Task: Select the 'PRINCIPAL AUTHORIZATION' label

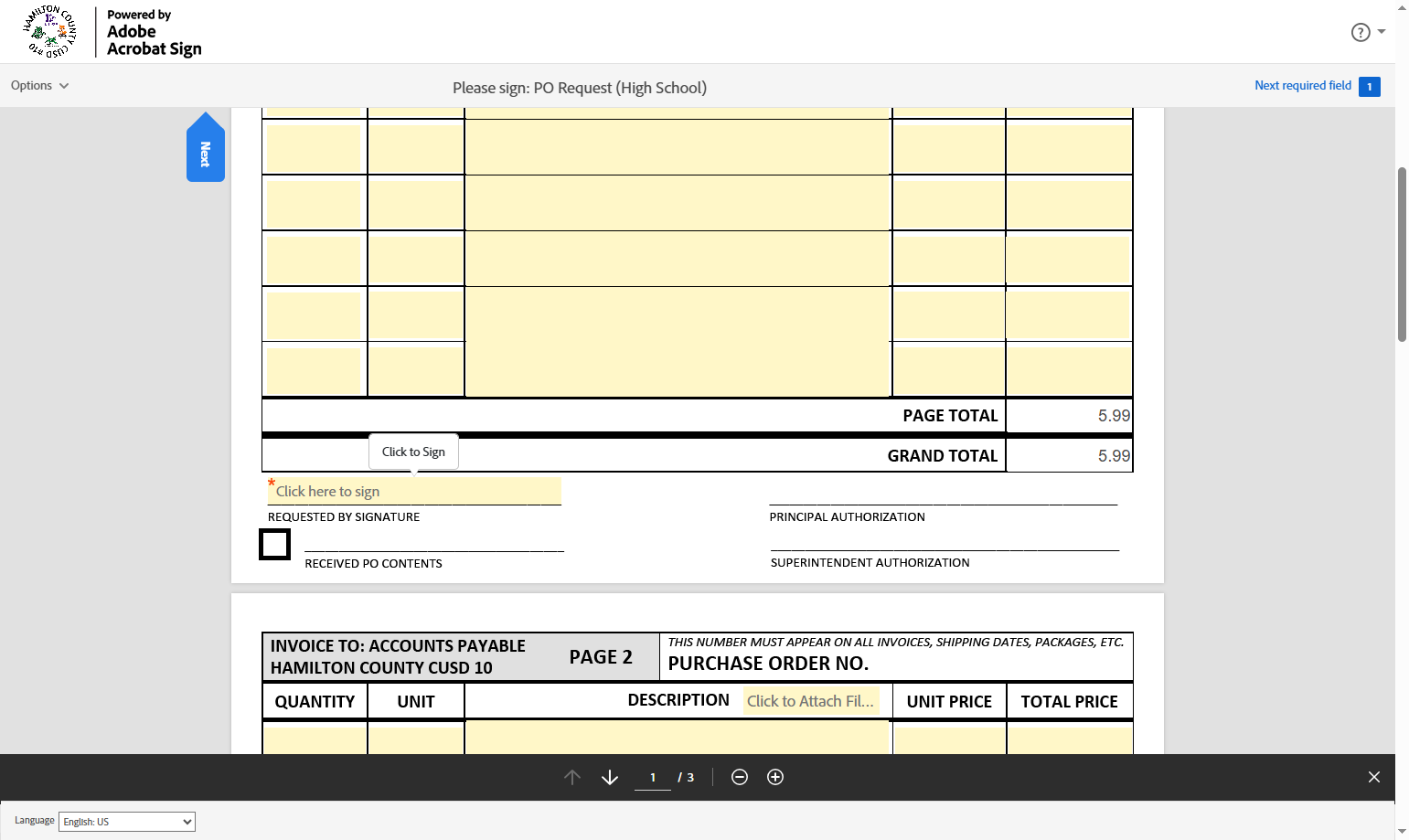Action: (x=847, y=517)
